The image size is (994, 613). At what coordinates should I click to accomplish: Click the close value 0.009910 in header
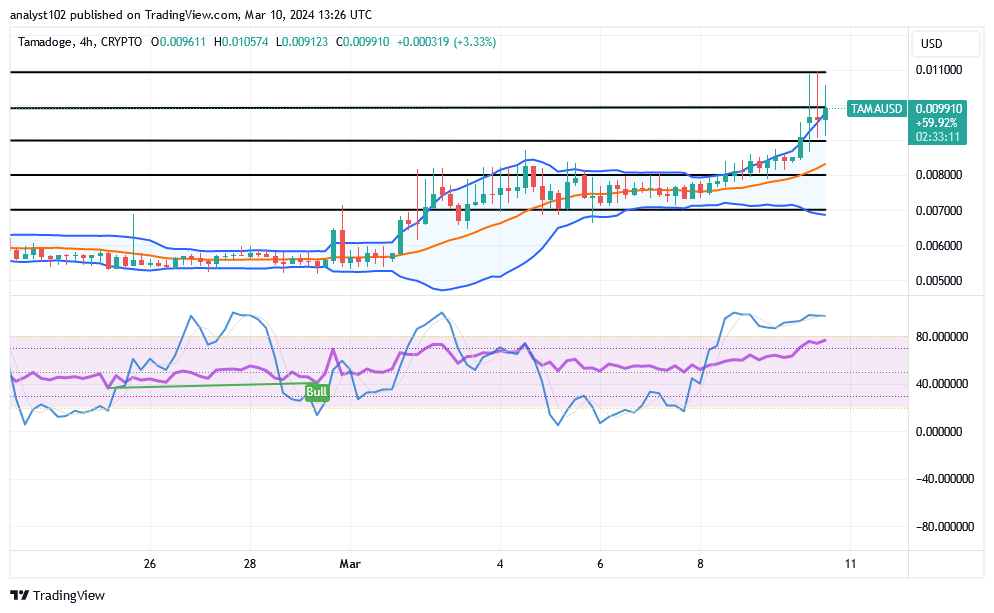point(366,42)
